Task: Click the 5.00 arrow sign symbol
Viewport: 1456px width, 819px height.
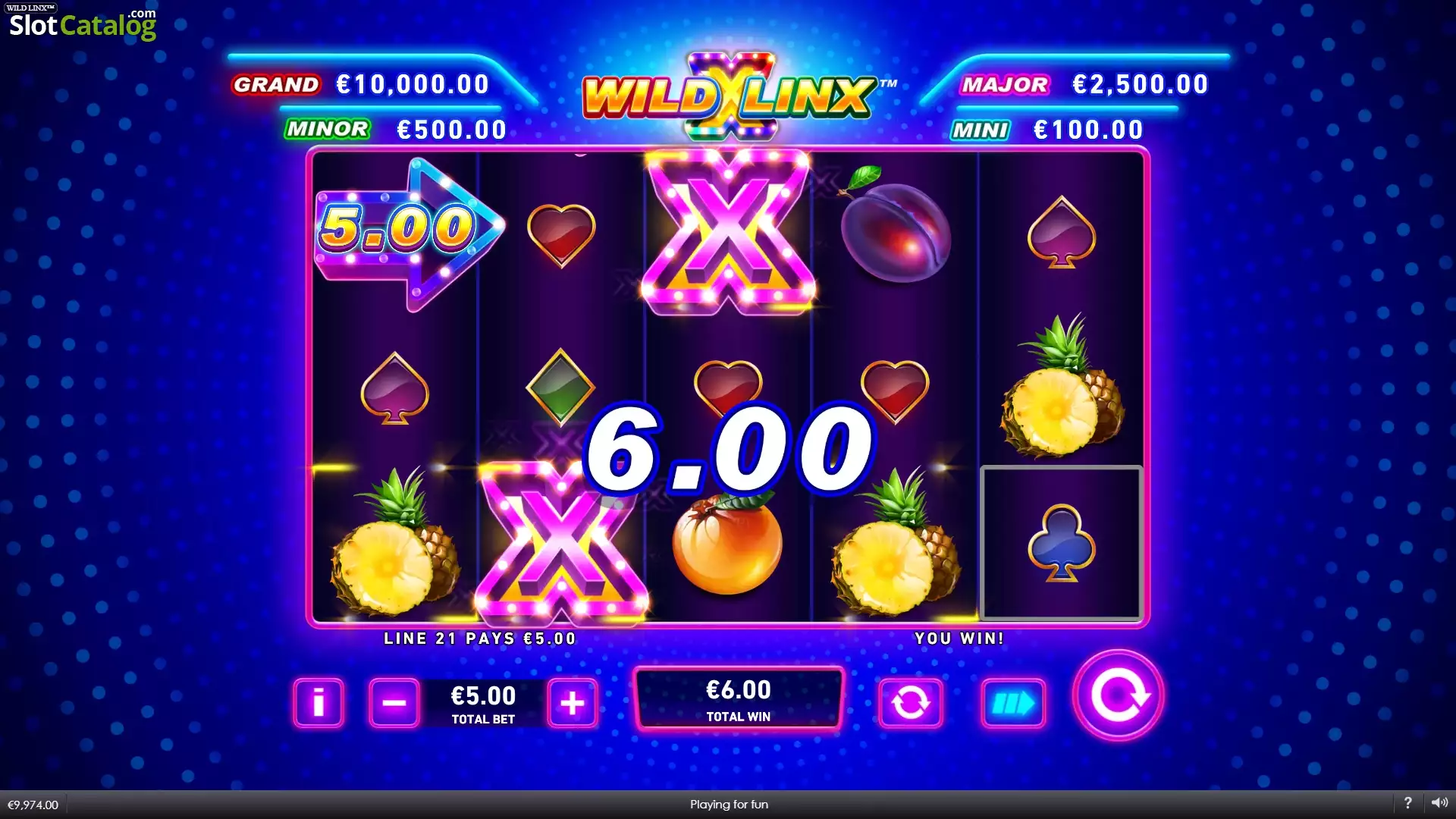Action: pos(409,234)
